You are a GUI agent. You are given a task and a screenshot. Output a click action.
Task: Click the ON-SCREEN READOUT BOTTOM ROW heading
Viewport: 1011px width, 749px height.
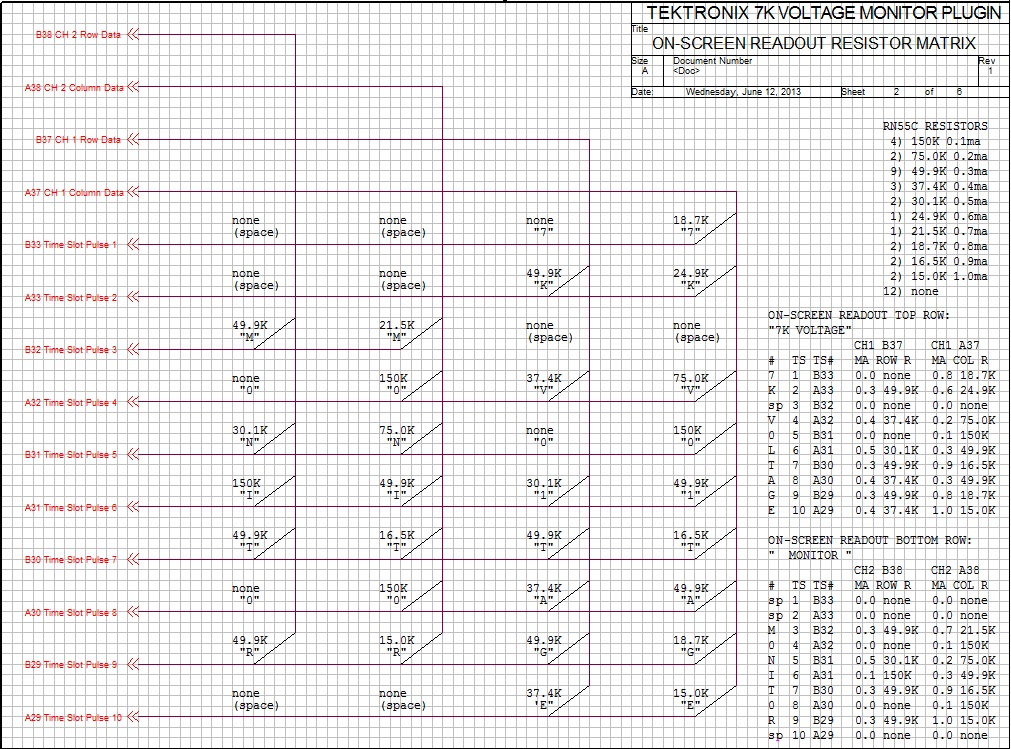[x=869, y=540]
